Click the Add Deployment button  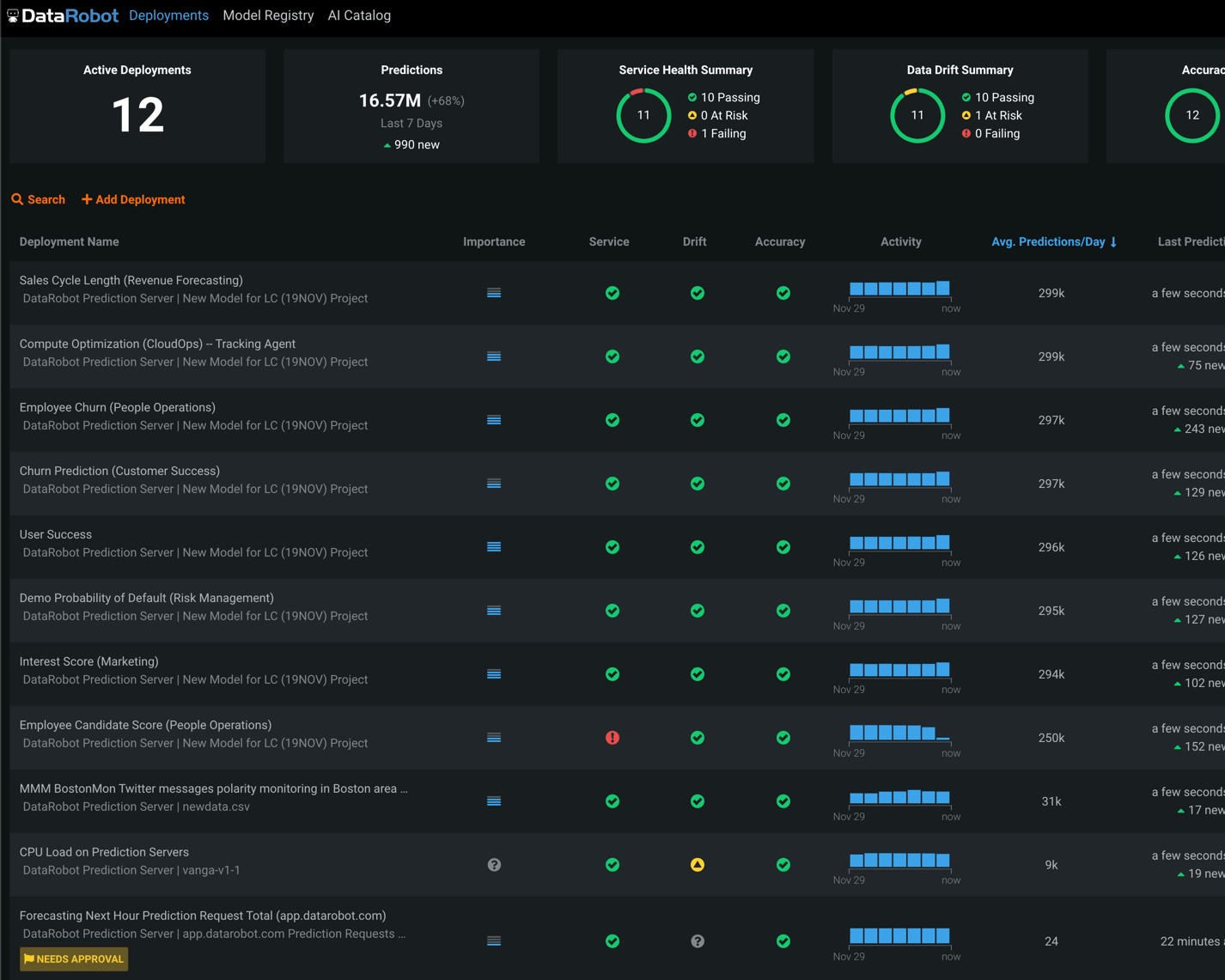click(133, 199)
